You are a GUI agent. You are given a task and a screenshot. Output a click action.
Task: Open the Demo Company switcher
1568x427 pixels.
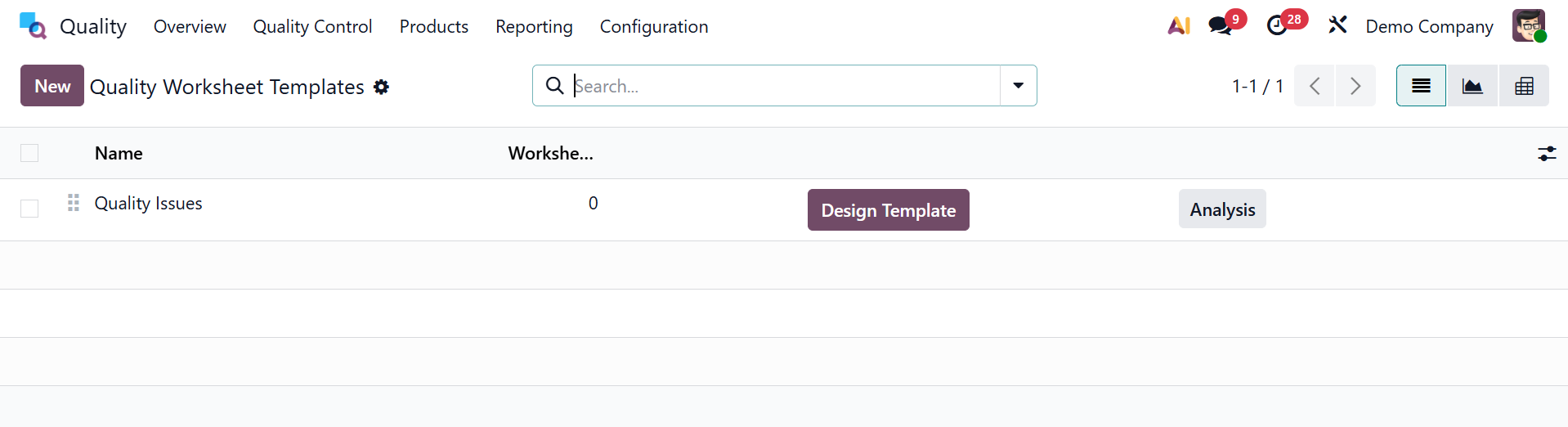(x=1429, y=26)
